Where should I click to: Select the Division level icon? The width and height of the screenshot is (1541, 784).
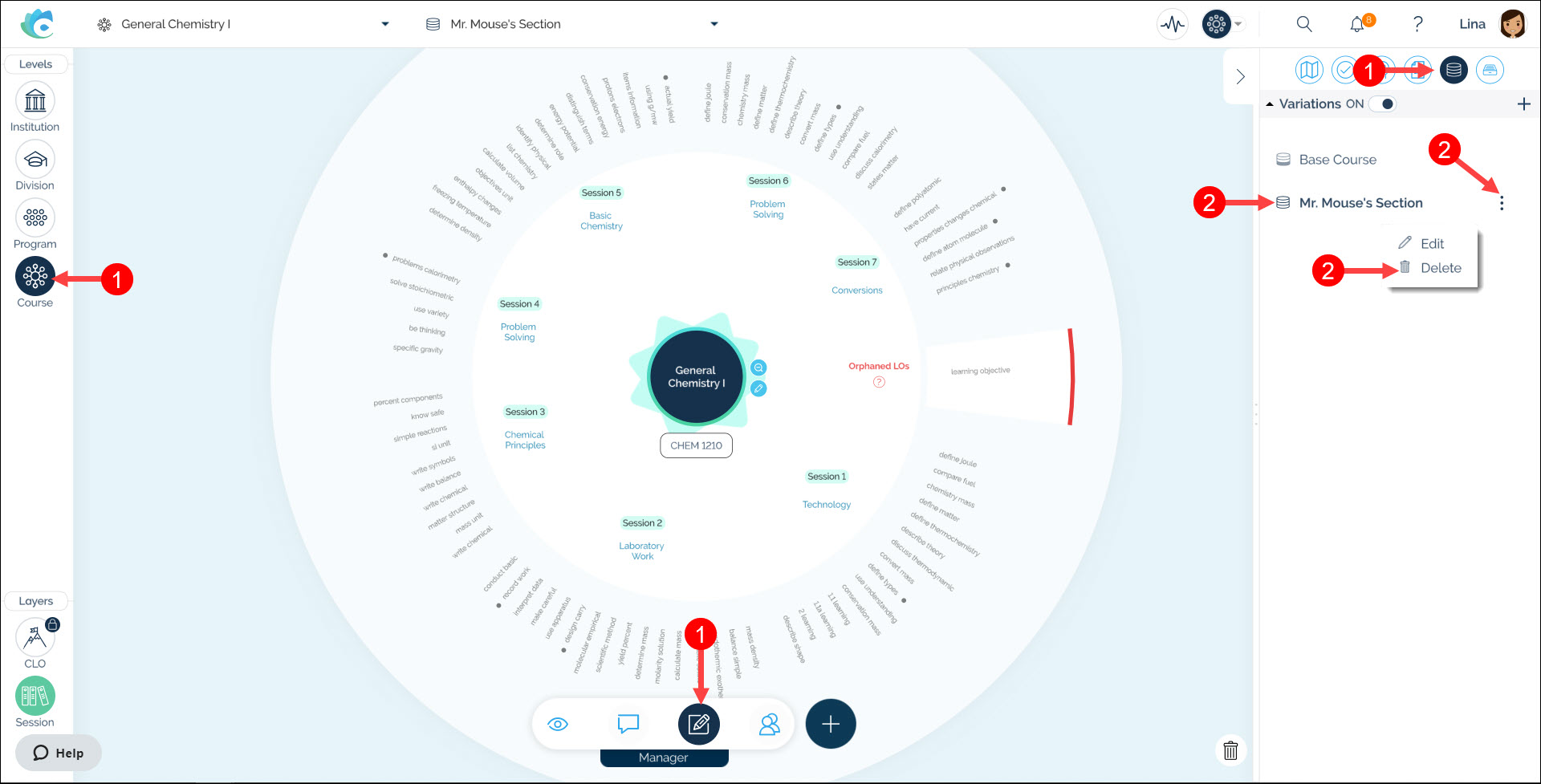35,160
